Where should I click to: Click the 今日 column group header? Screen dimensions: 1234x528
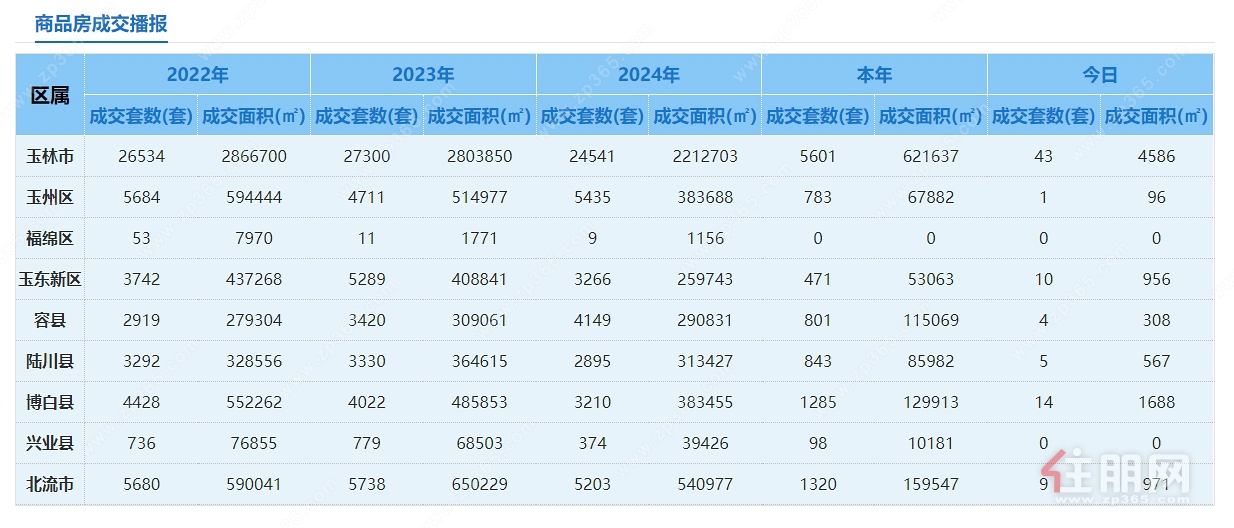coord(1100,75)
